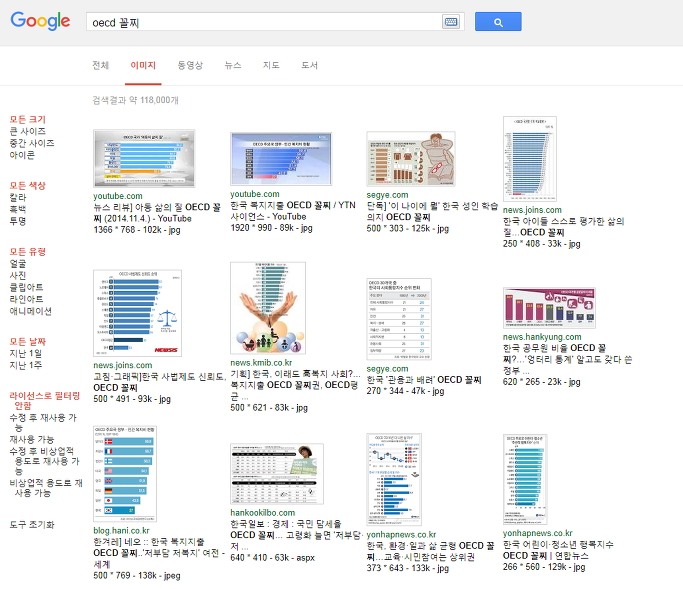Open the segye.com table thumbnail
This screenshot has height=589, width=683.
(399, 319)
